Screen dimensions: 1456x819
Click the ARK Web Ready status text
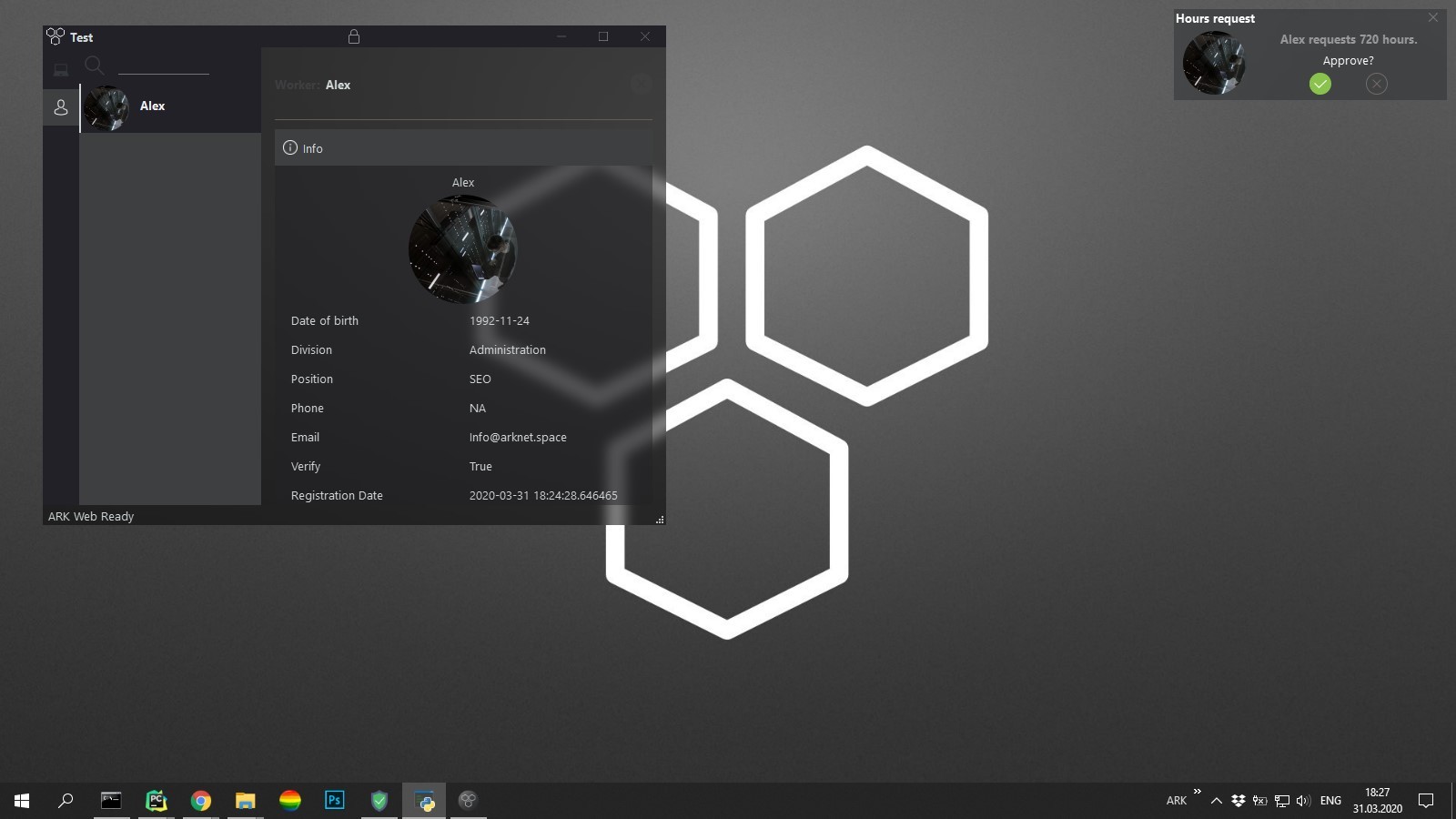point(91,516)
